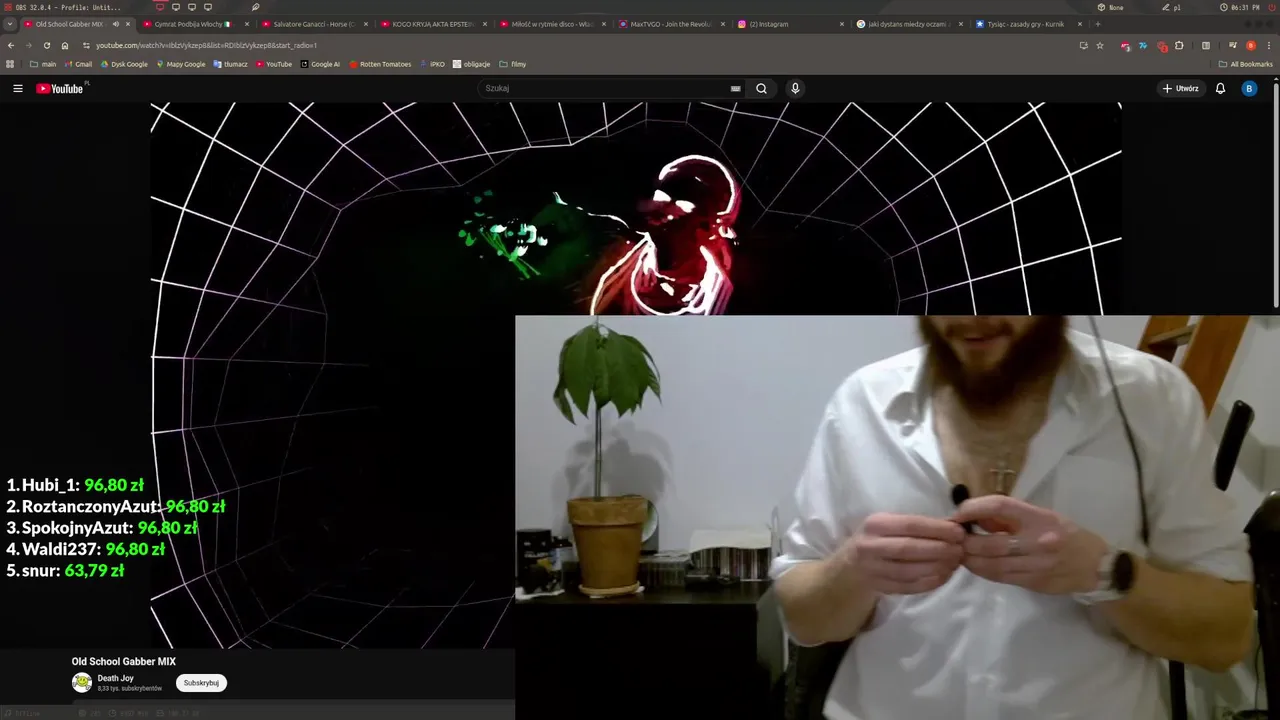Viewport: 1280px width, 720px height.
Task: Open the Gmail bookmark
Action: (77, 64)
